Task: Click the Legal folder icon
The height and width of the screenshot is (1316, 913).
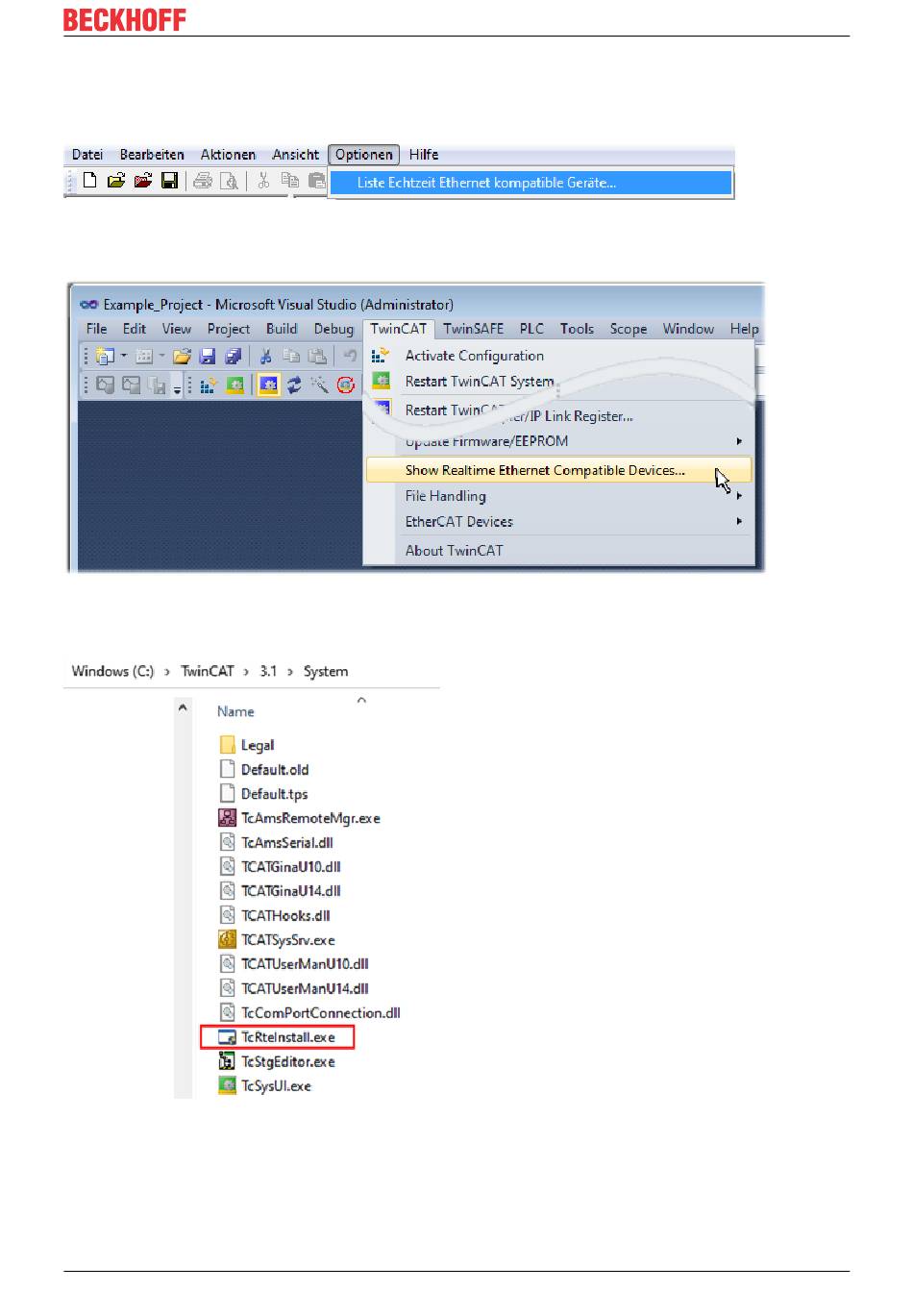Action: [x=228, y=745]
